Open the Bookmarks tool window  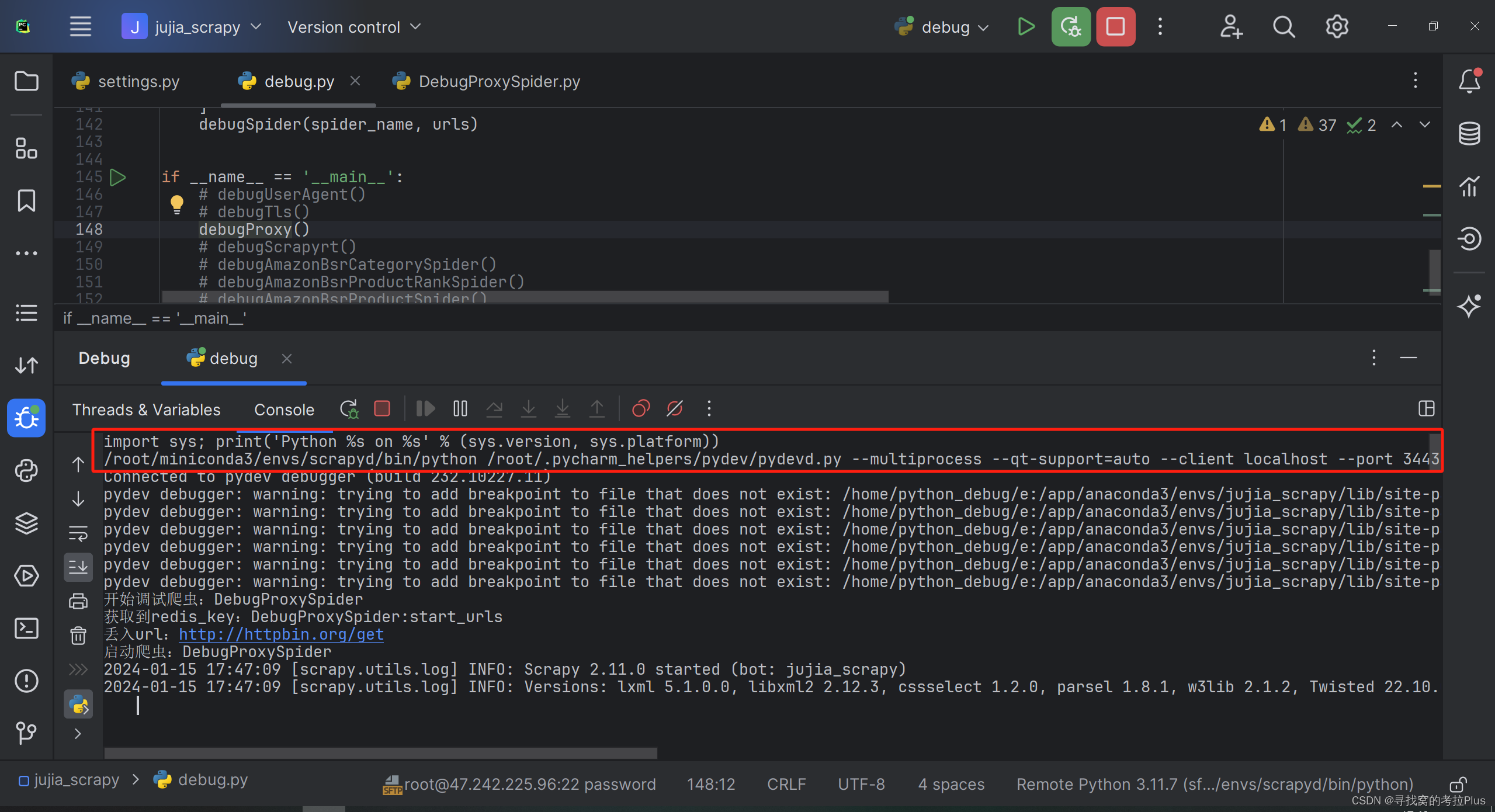26,200
